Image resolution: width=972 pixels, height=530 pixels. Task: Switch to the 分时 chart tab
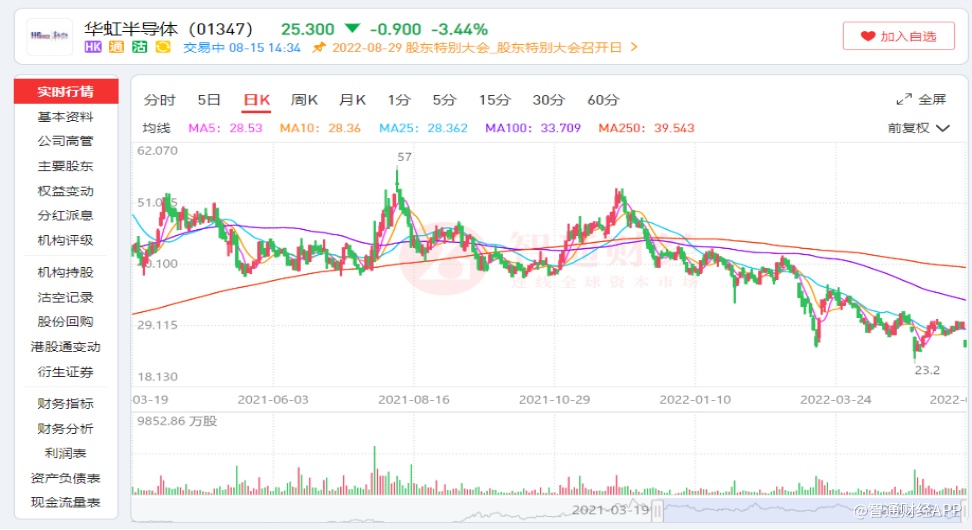tap(160, 100)
